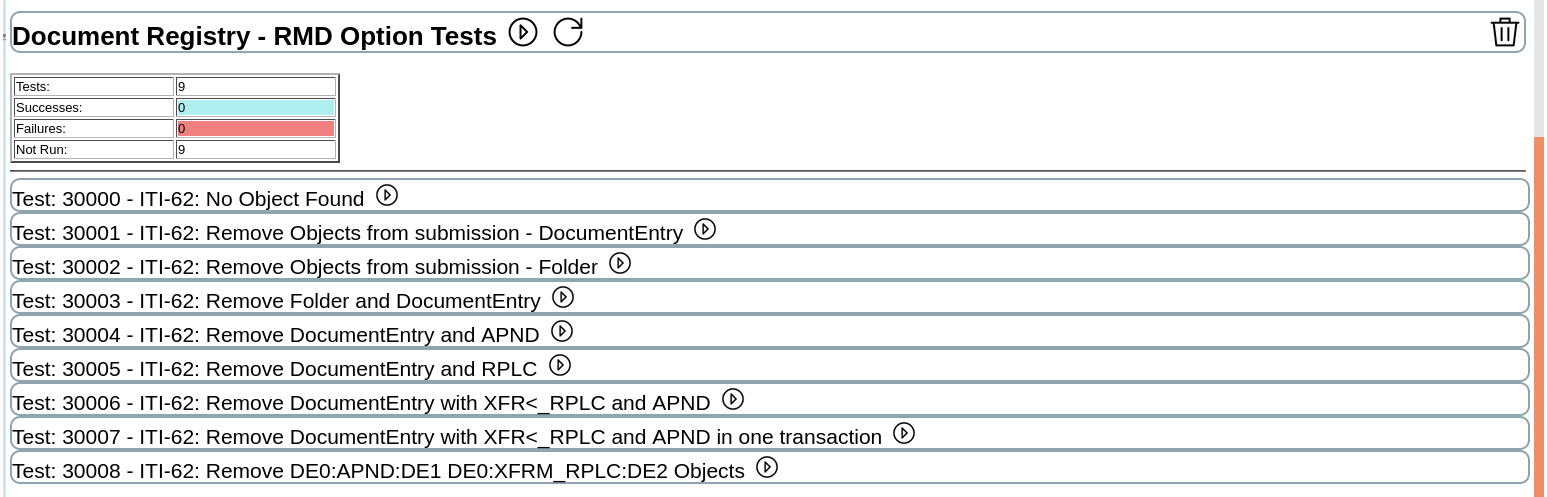
Task: Run all Document Registry RMD Option tests
Action: point(523,32)
